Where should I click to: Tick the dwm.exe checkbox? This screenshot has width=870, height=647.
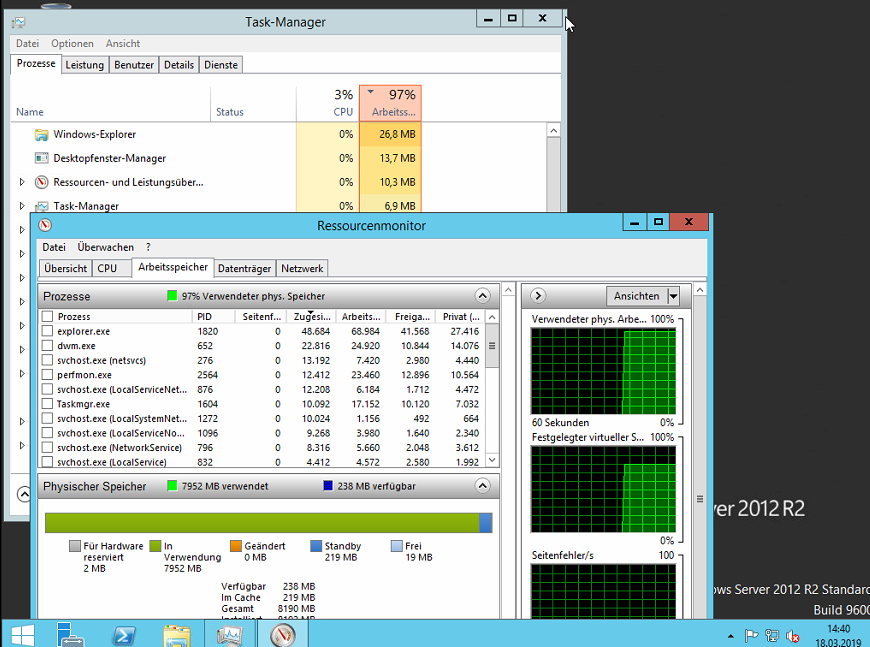[x=48, y=345]
